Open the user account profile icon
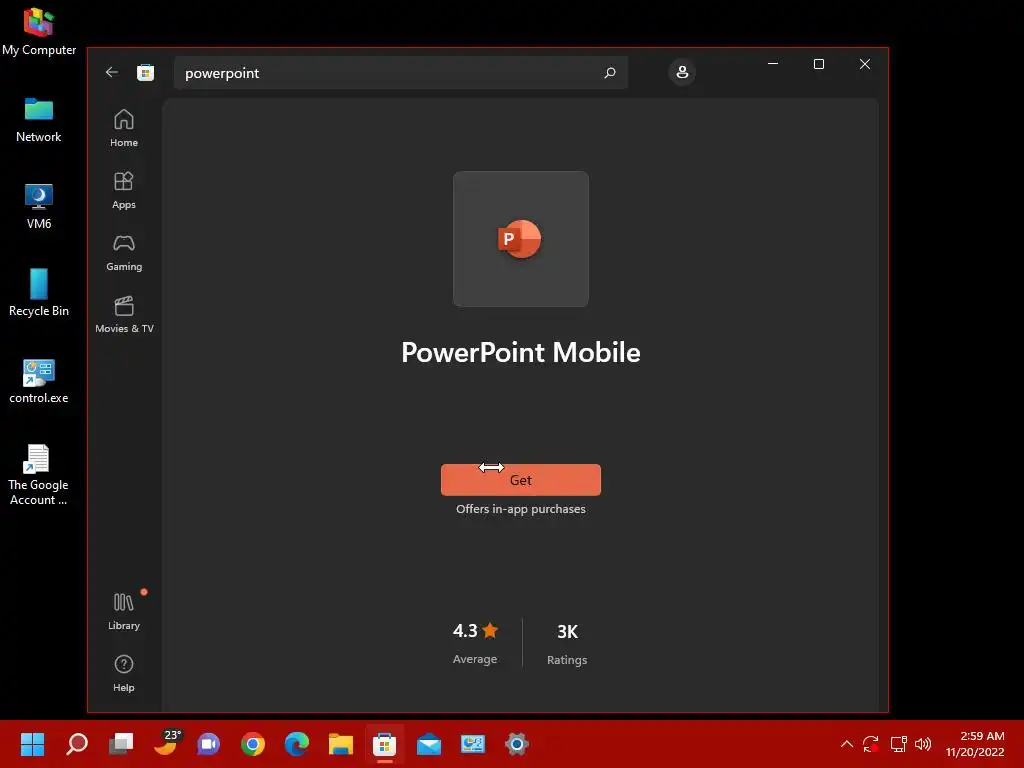 (682, 72)
